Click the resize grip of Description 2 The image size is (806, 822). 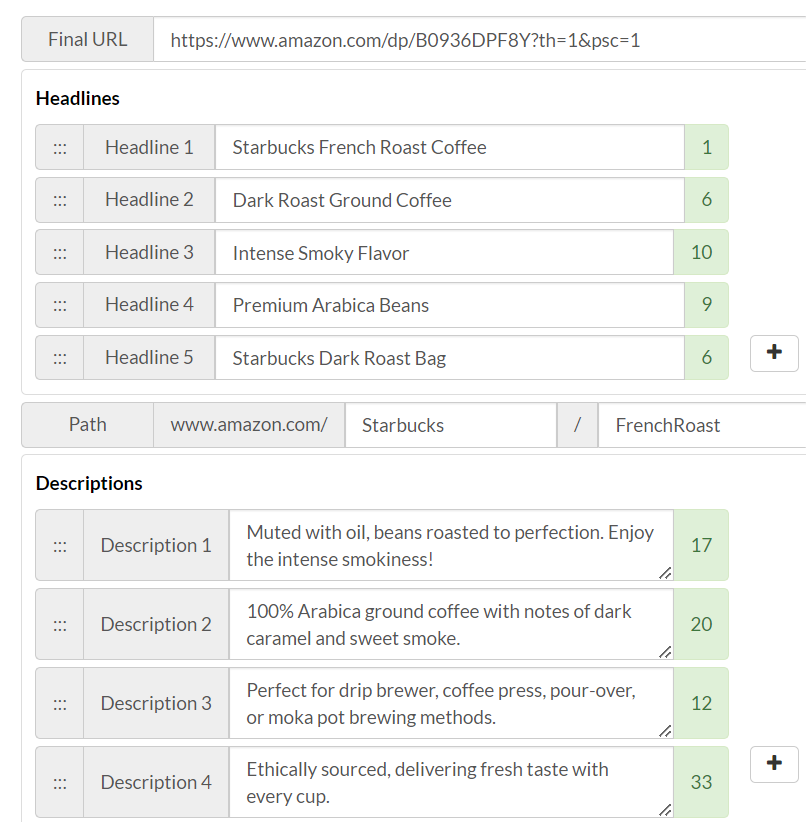pyautogui.click(x=665, y=652)
